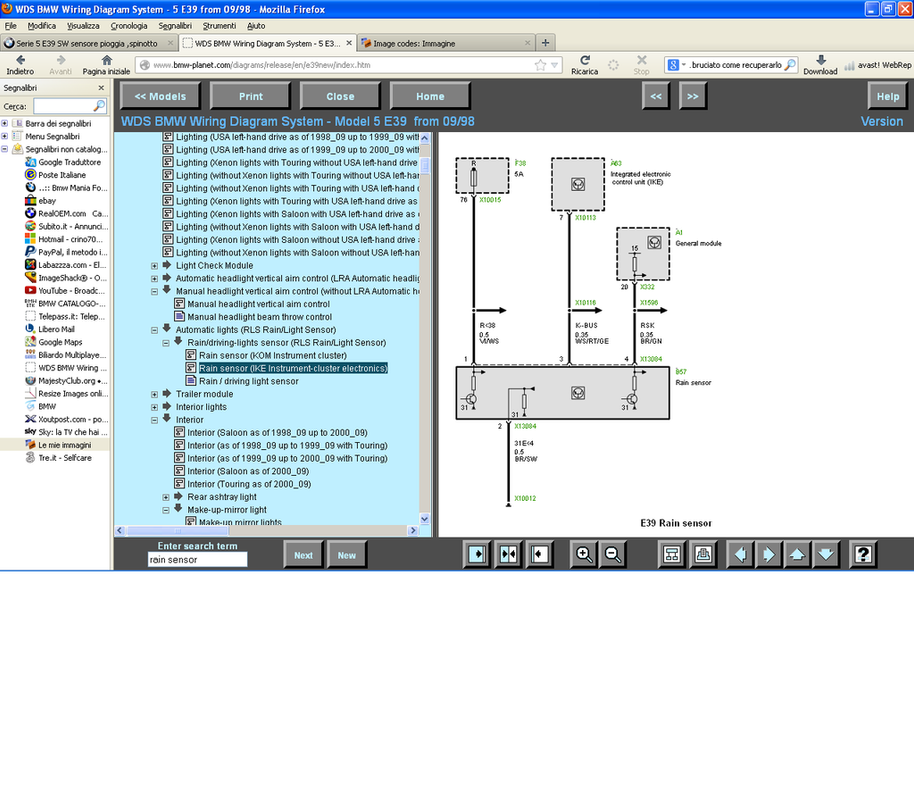Screen dimensions: 914x800
Task: Open the Cronologia menu
Action: [x=129, y=26]
